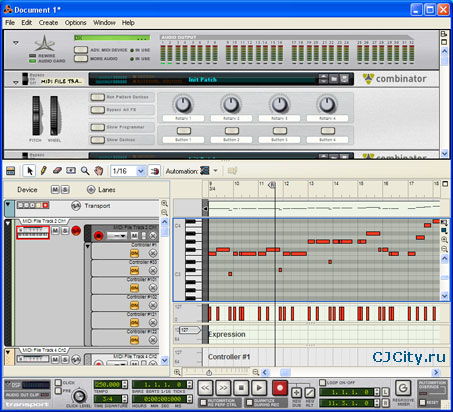
Task: Click the Bypass All FX button
Action: point(97,110)
